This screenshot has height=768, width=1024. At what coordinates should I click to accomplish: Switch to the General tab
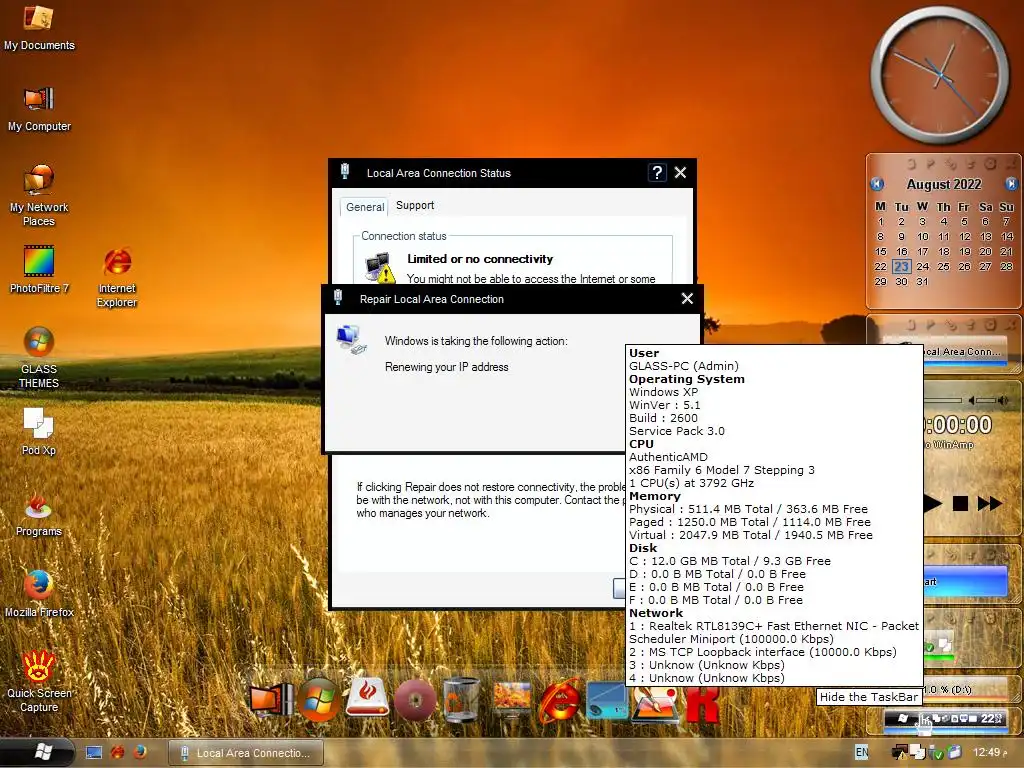(x=364, y=206)
